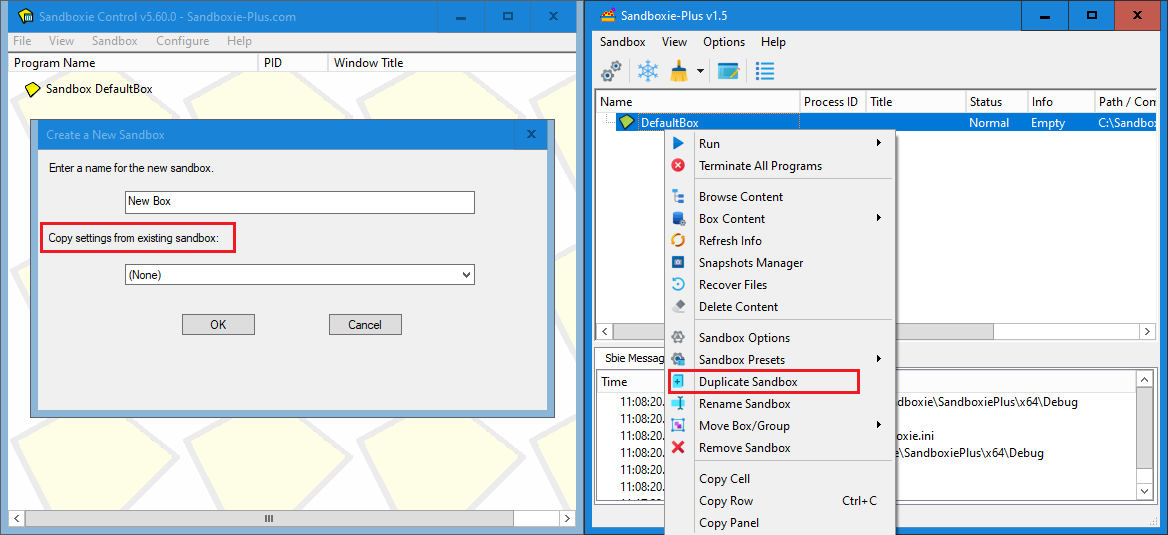Select Duplicate Sandbox from context menu
The height and width of the screenshot is (535, 1168).
pyautogui.click(x=748, y=382)
